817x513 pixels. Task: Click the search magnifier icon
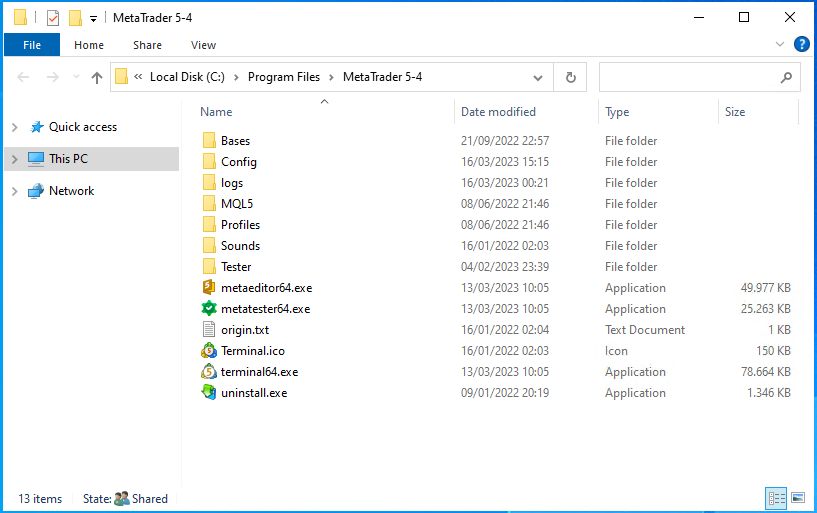pyautogui.click(x=786, y=78)
